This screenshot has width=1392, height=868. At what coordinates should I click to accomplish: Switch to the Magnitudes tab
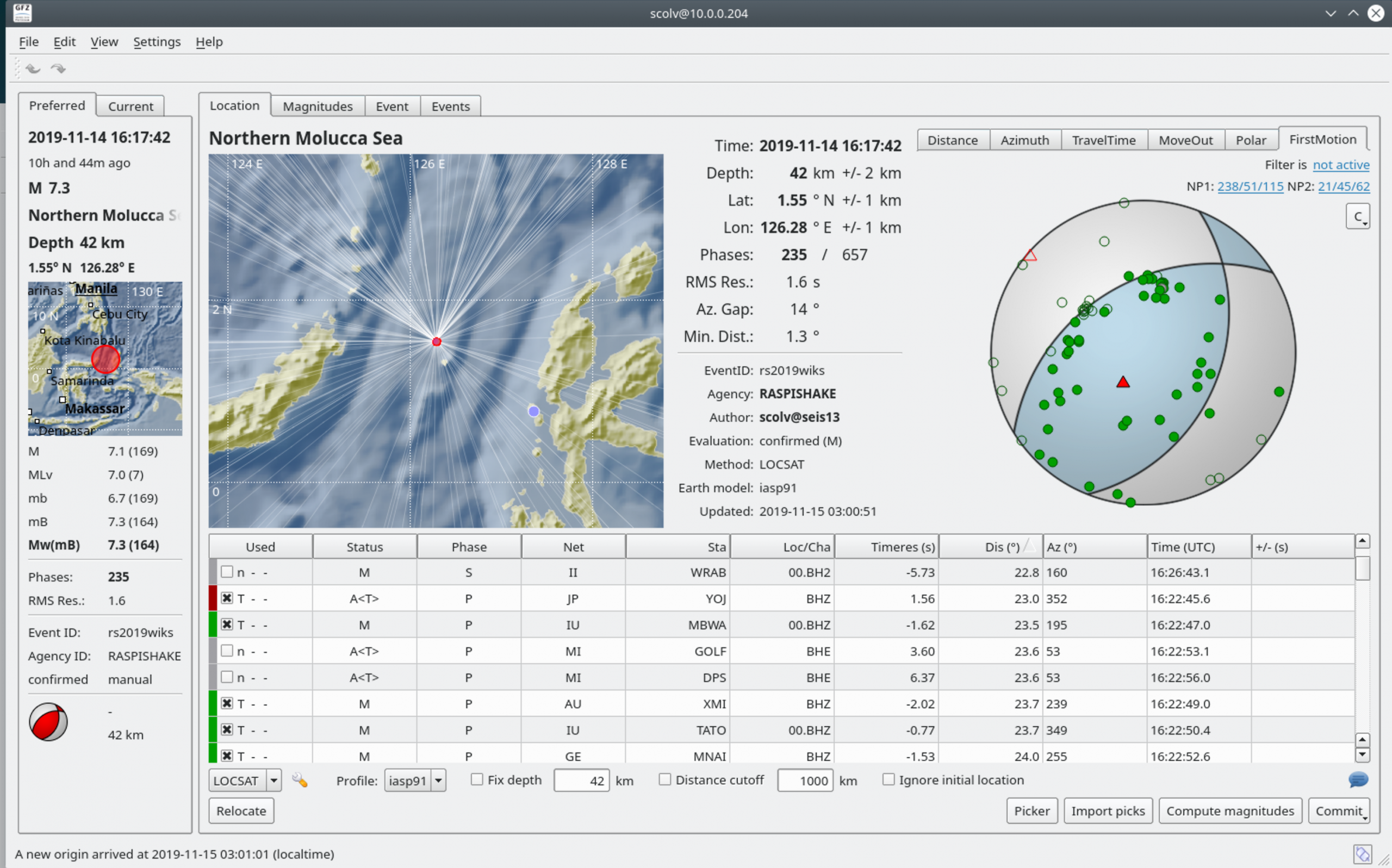(318, 106)
